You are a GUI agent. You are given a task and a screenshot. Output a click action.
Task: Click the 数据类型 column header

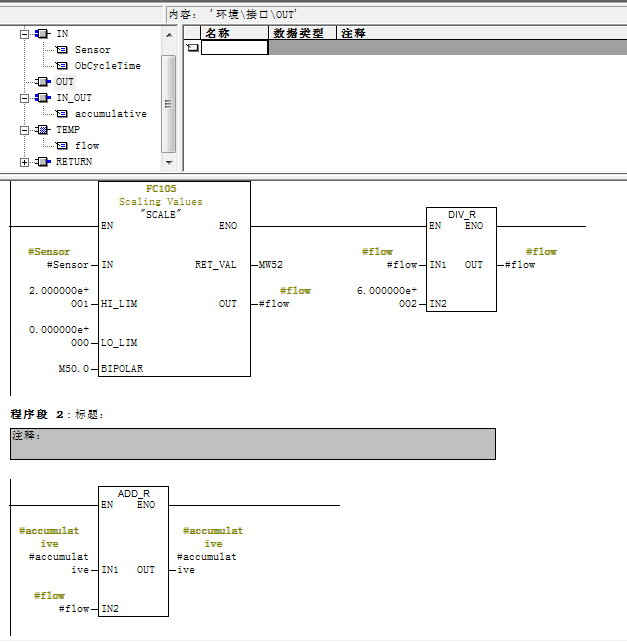click(302, 33)
